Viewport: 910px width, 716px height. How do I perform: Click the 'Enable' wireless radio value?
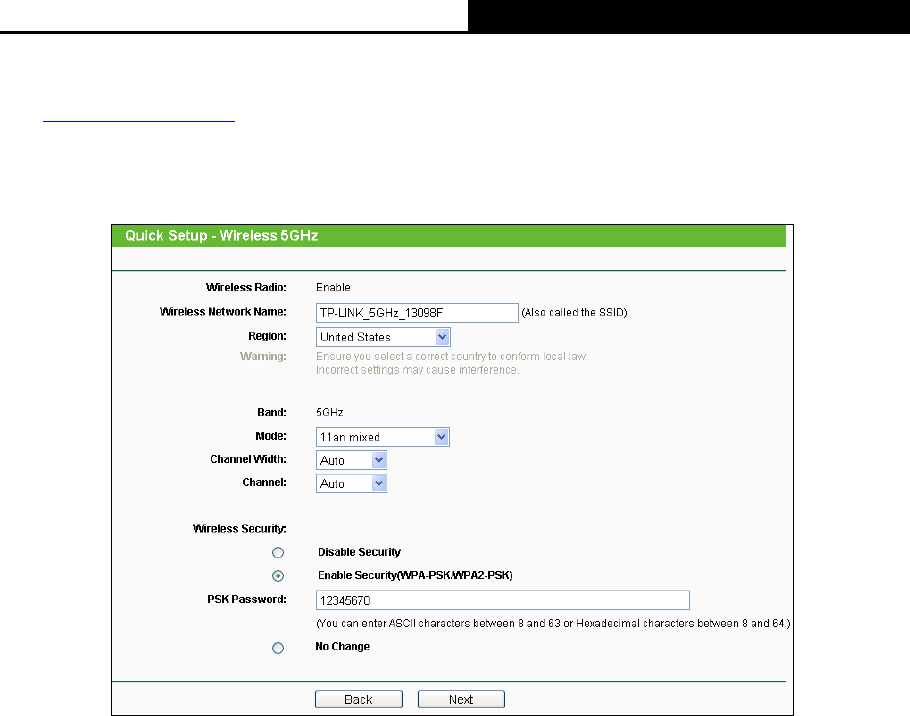click(333, 287)
